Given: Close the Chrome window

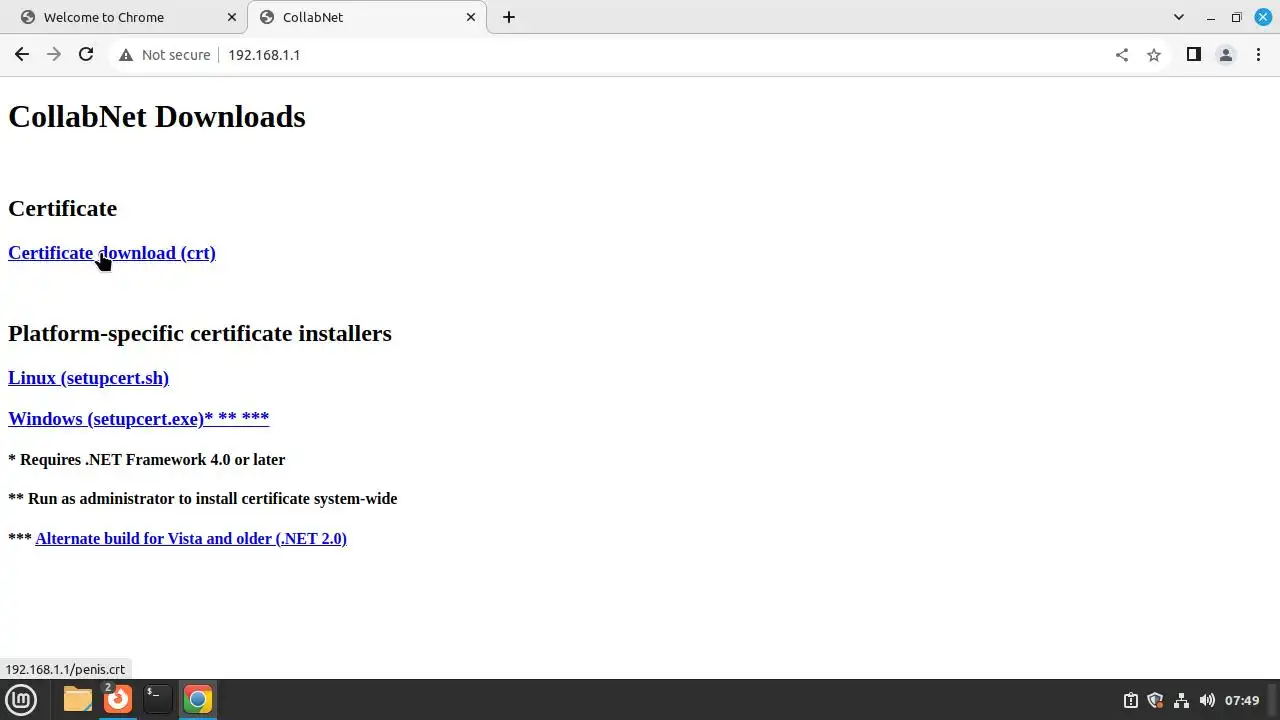Looking at the screenshot, I should [x=1263, y=17].
